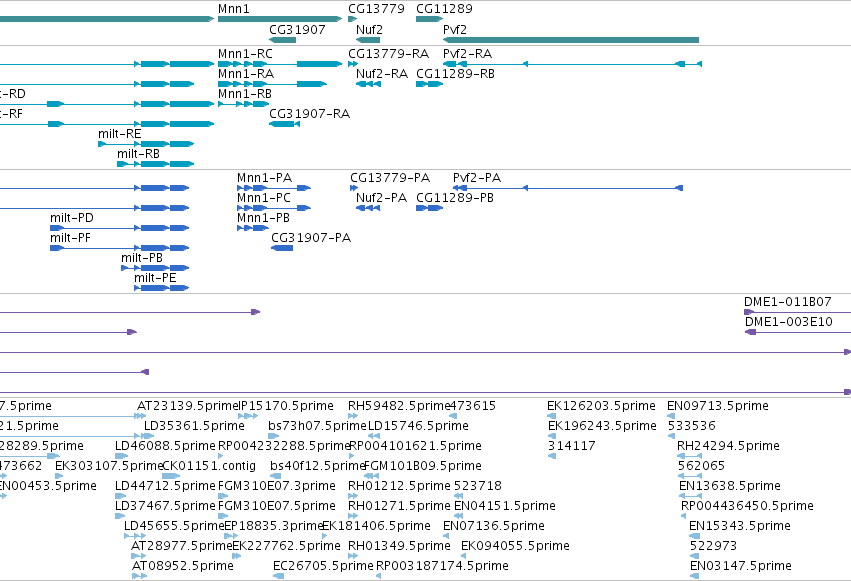Select the Mnn1-PC protein label
The height and width of the screenshot is (581, 851).
(264, 198)
